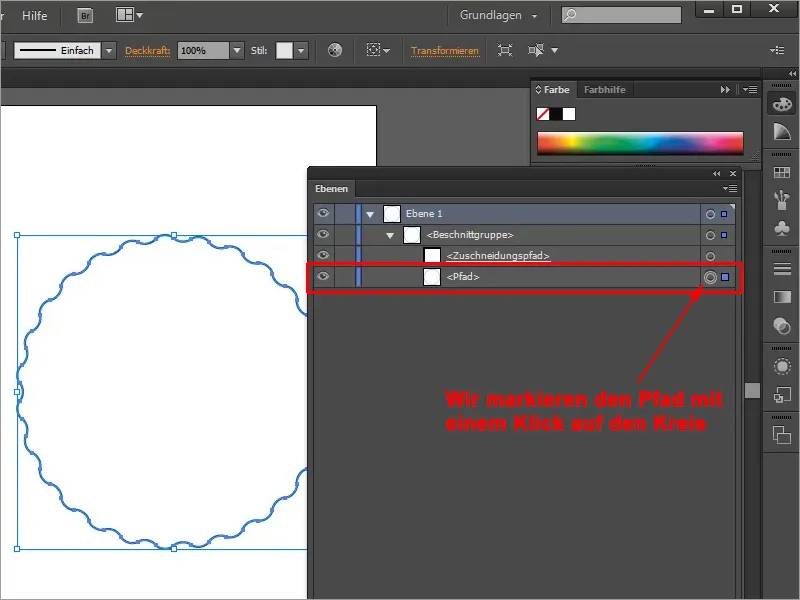Click the Transformieren link
Screen dimensions: 800x600
(445, 48)
